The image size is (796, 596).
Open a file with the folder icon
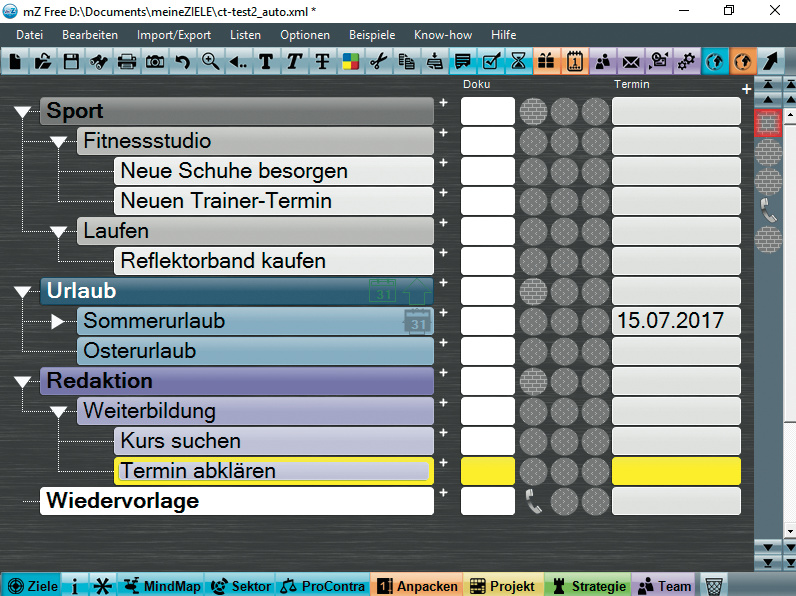[x=43, y=61]
